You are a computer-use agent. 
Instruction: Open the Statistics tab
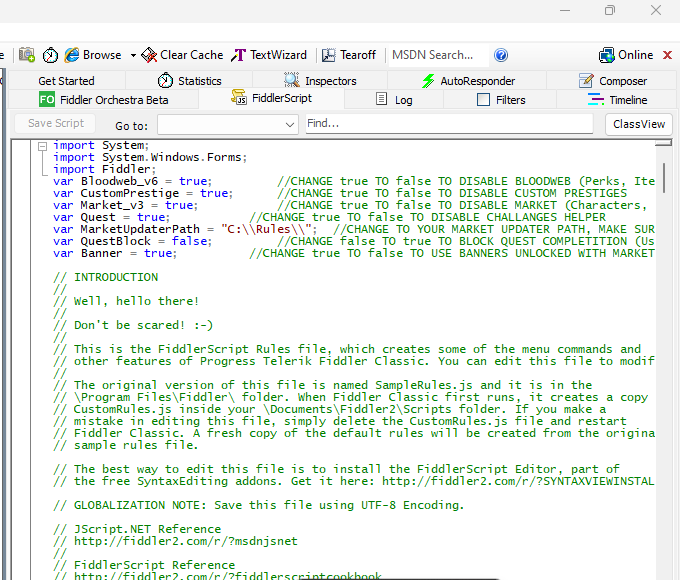pos(190,81)
